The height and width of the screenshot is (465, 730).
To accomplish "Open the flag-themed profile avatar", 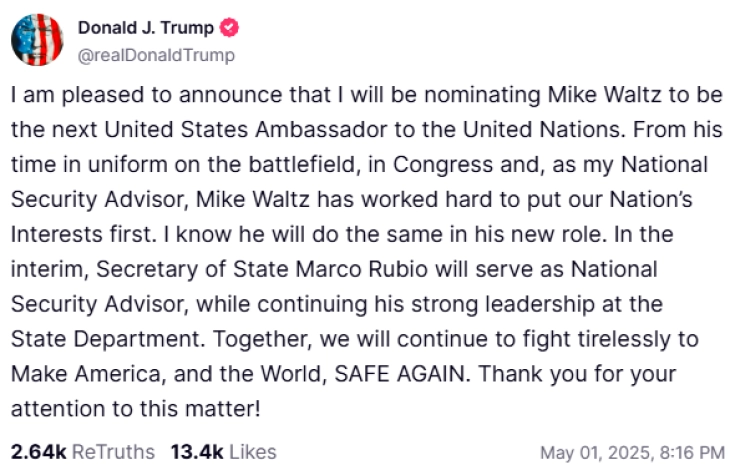I will (x=38, y=40).
